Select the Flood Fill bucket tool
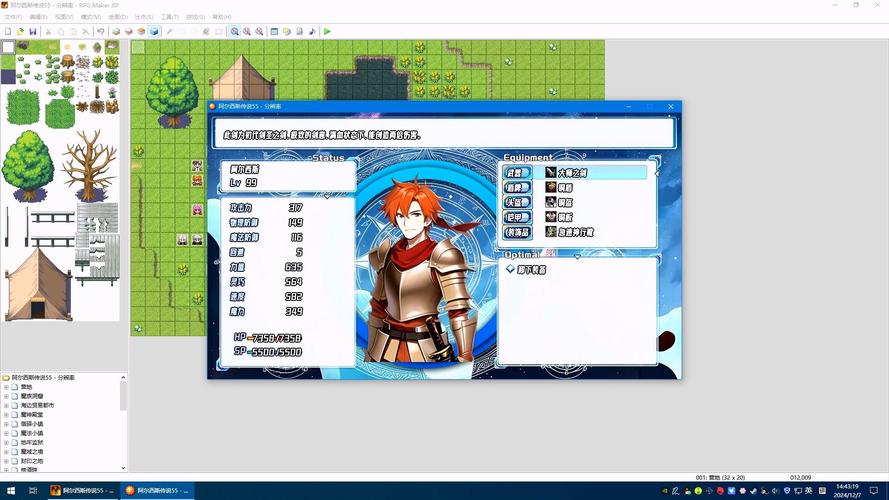The image size is (889, 500). click(x=206, y=32)
